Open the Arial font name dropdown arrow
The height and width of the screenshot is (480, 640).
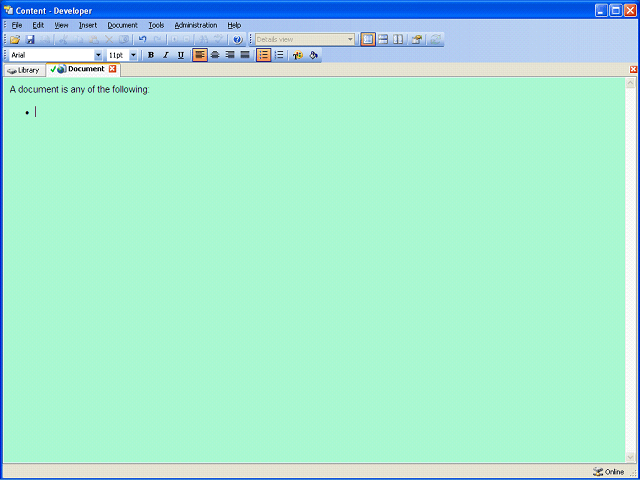[x=98, y=55]
